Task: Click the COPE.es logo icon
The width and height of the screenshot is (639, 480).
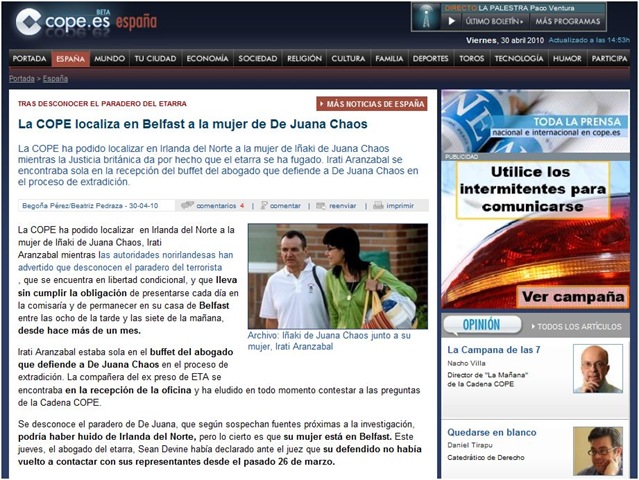Action: click(x=29, y=22)
